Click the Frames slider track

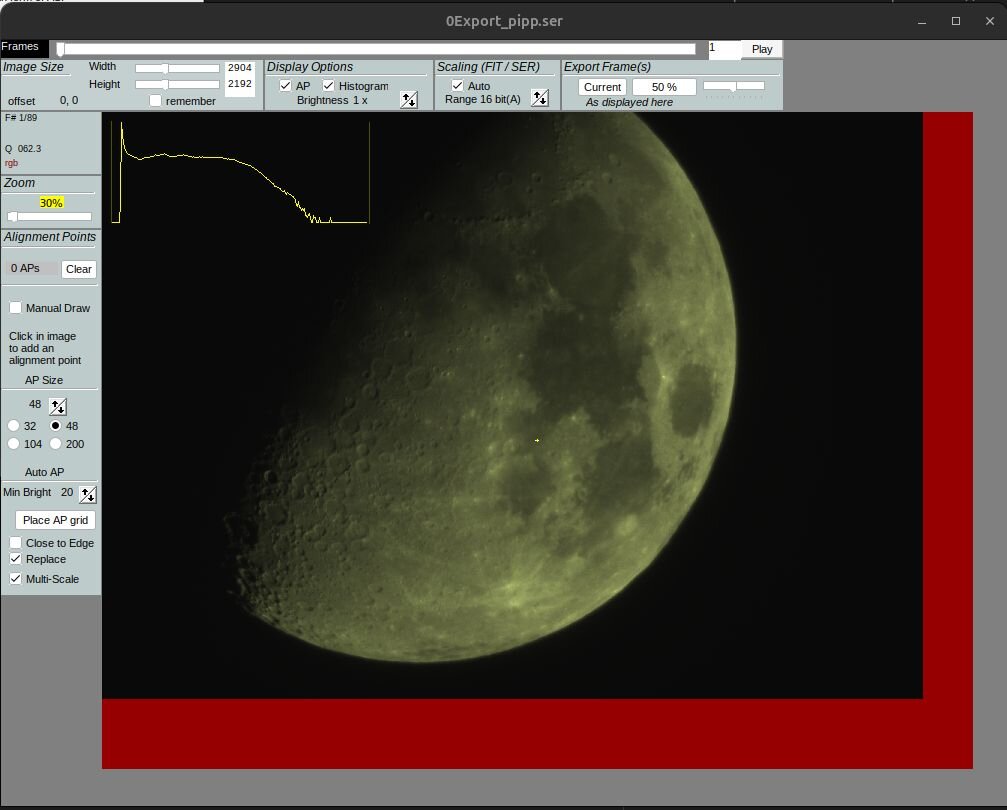click(x=376, y=49)
